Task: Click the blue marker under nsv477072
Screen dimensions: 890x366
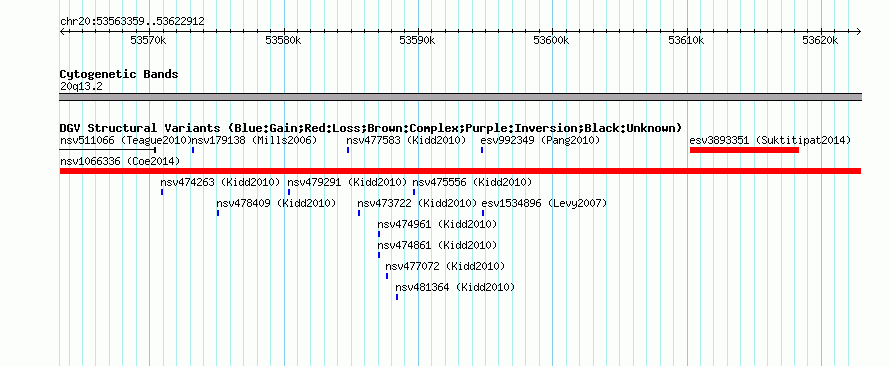Action: pyautogui.click(x=387, y=276)
